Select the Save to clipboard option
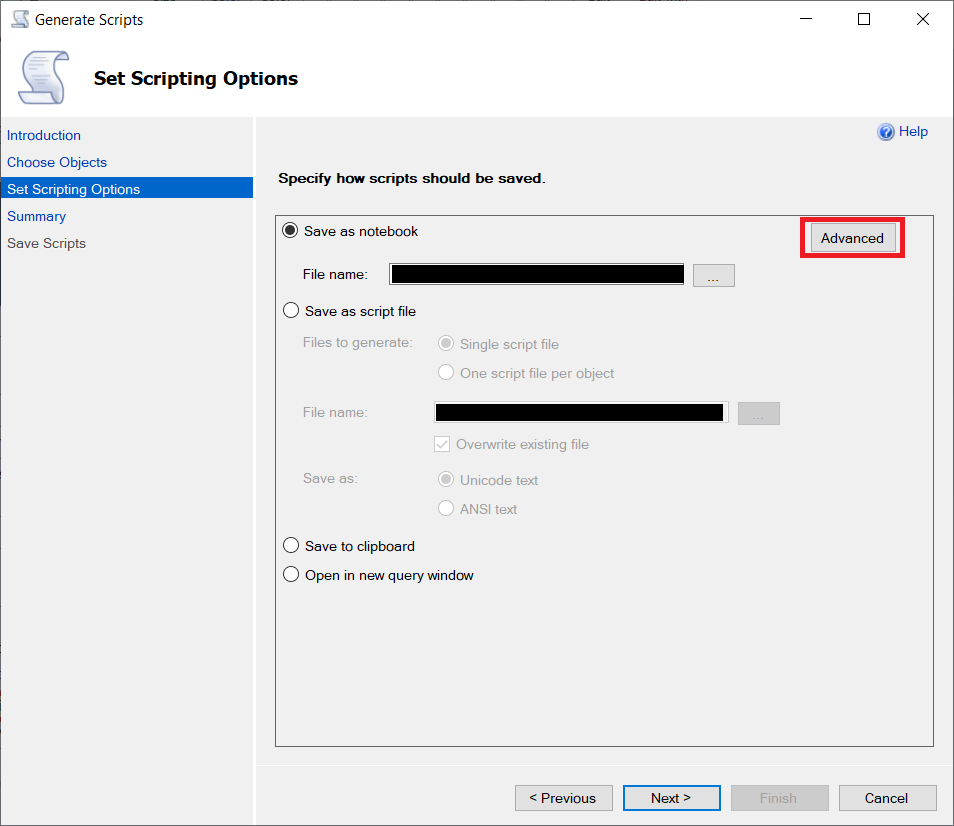Image resolution: width=954 pixels, height=826 pixels. [x=290, y=545]
